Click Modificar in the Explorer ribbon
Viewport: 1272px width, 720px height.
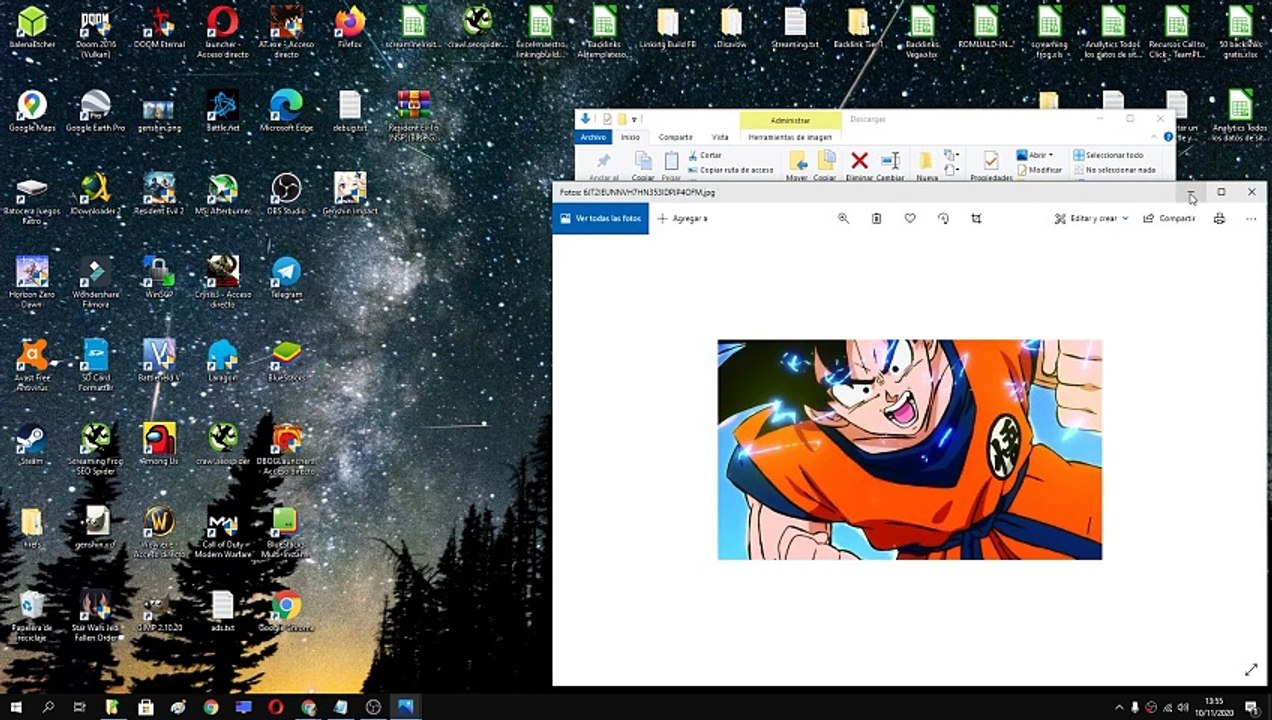(x=1039, y=170)
